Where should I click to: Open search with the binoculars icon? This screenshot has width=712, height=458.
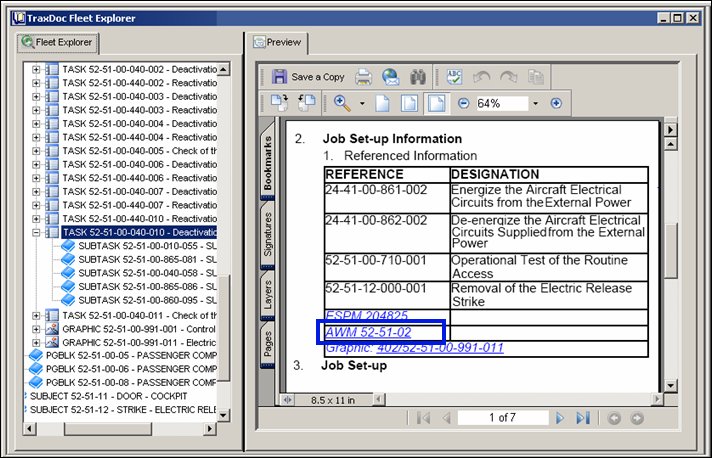click(417, 77)
